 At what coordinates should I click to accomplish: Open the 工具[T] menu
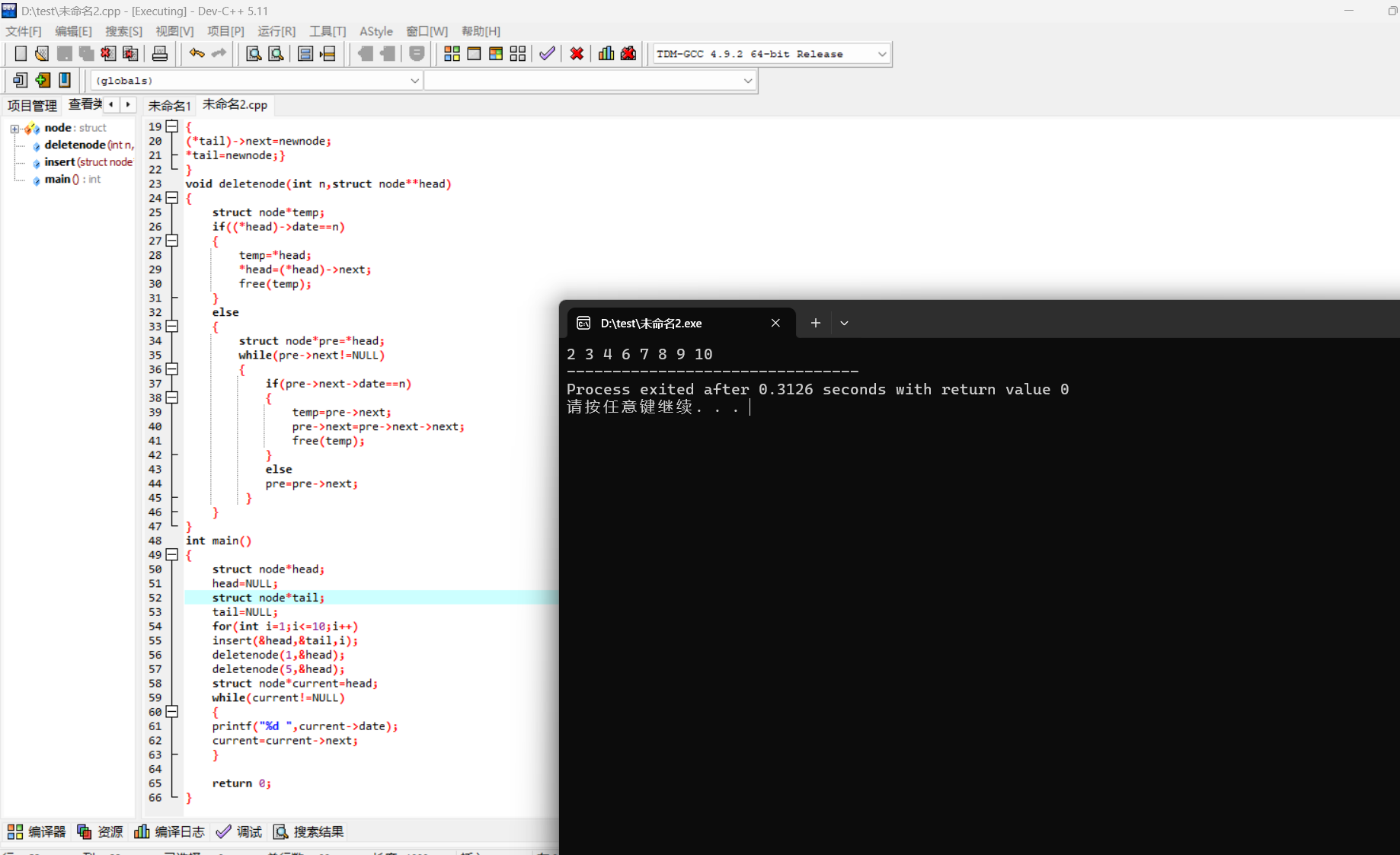pos(328,31)
